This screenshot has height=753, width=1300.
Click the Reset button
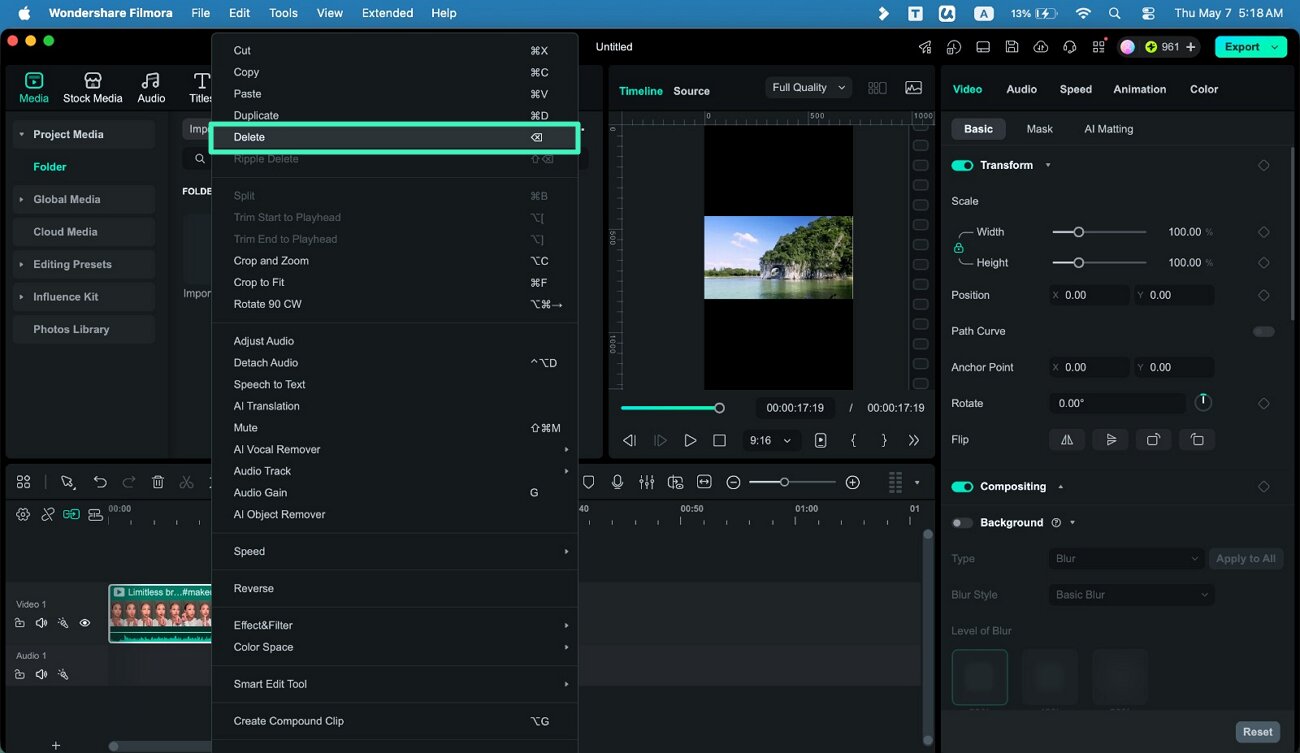click(1257, 732)
